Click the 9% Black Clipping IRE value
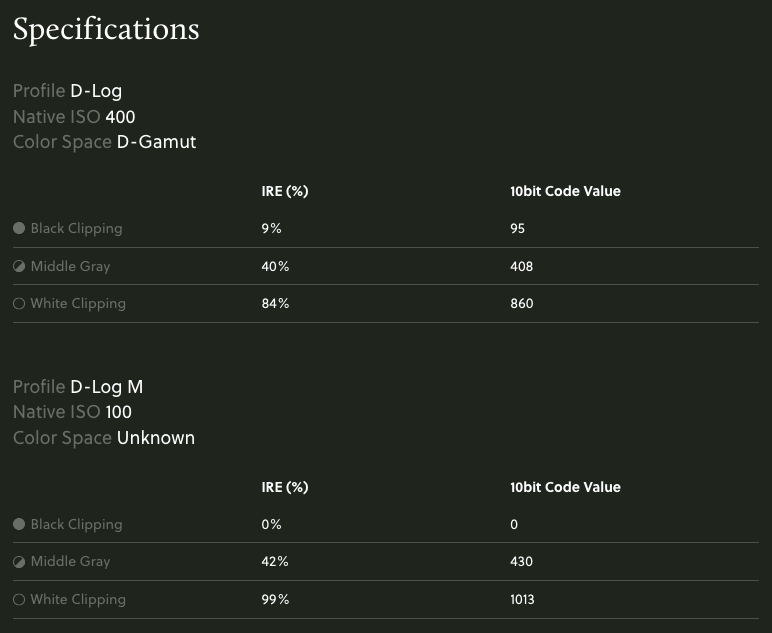Viewport: 772px width, 633px height. [271, 228]
